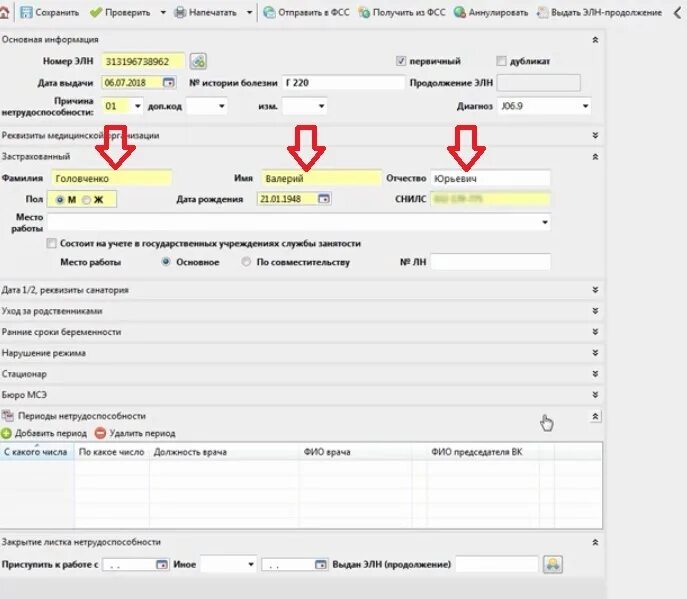Click Напечатать to print the sheet
687x599 pixels.
[x=205, y=12]
